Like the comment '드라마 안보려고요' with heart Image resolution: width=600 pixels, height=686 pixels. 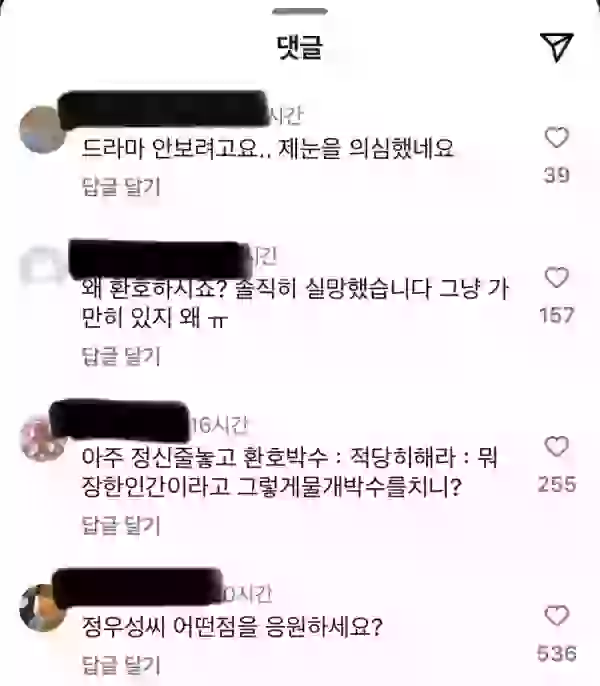click(556, 137)
